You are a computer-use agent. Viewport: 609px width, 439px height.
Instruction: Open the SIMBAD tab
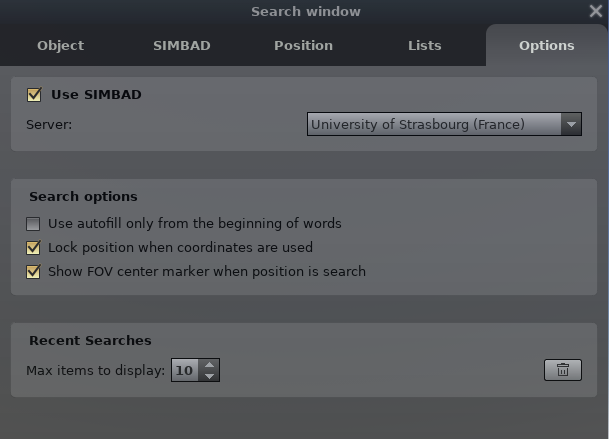(x=181, y=45)
